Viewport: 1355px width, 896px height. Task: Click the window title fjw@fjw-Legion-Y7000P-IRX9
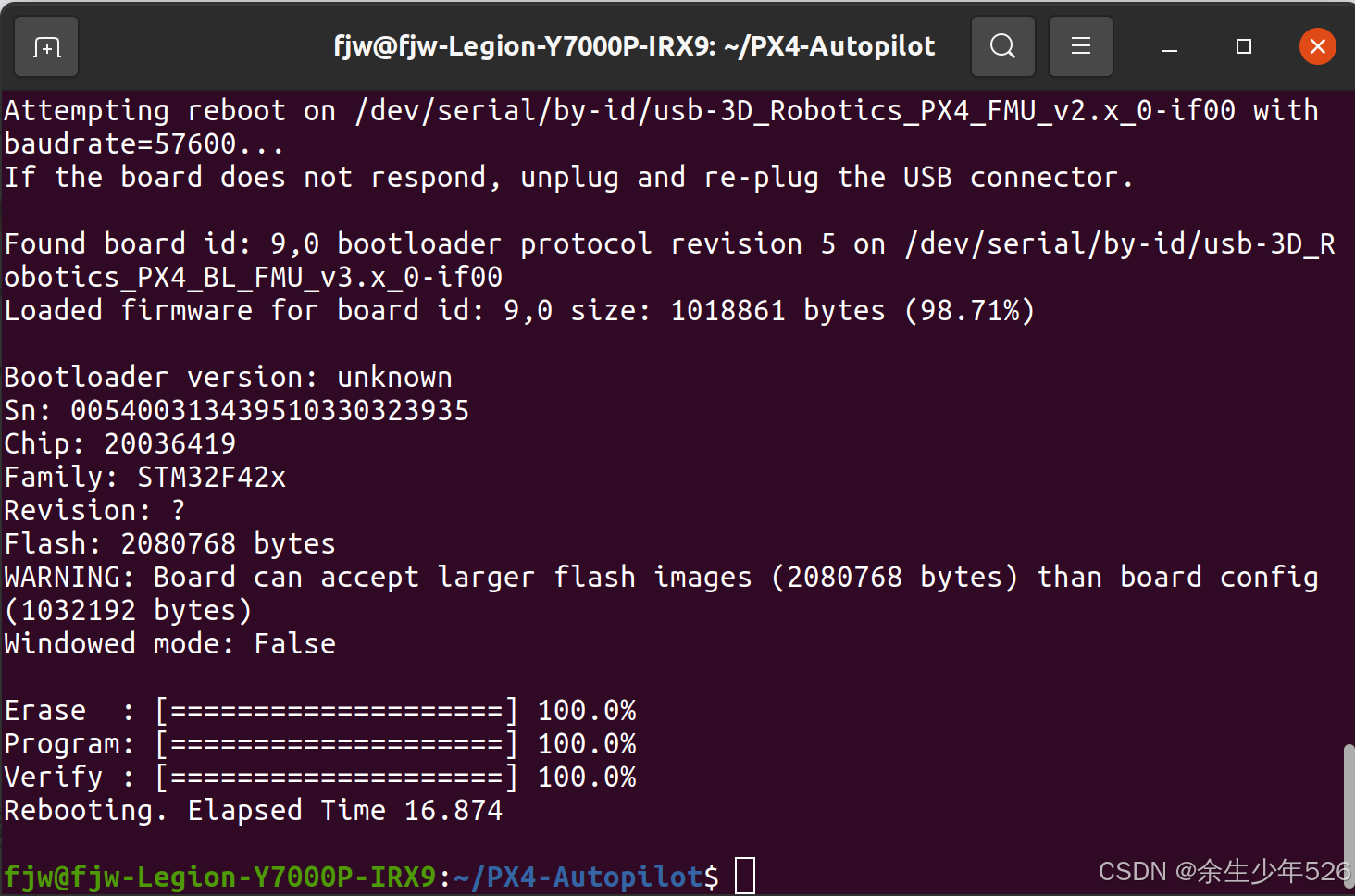point(632,45)
